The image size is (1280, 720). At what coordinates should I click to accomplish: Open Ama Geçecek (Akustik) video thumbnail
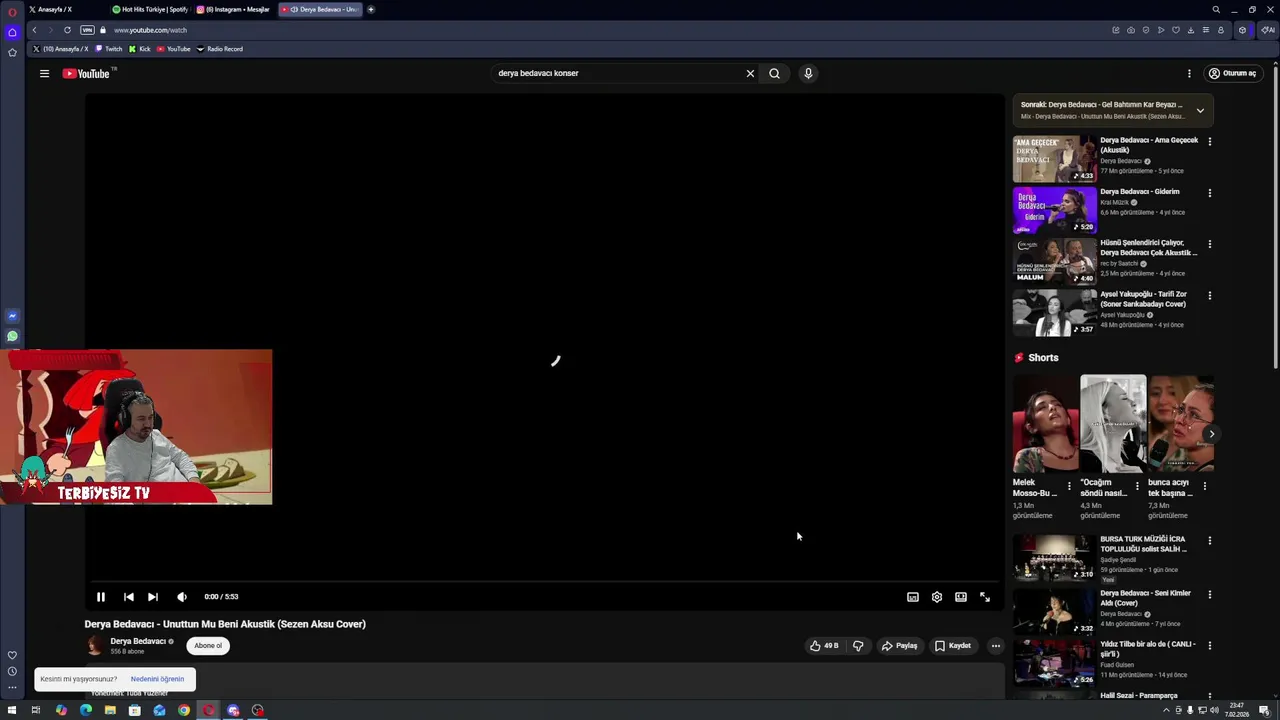pyautogui.click(x=1055, y=159)
